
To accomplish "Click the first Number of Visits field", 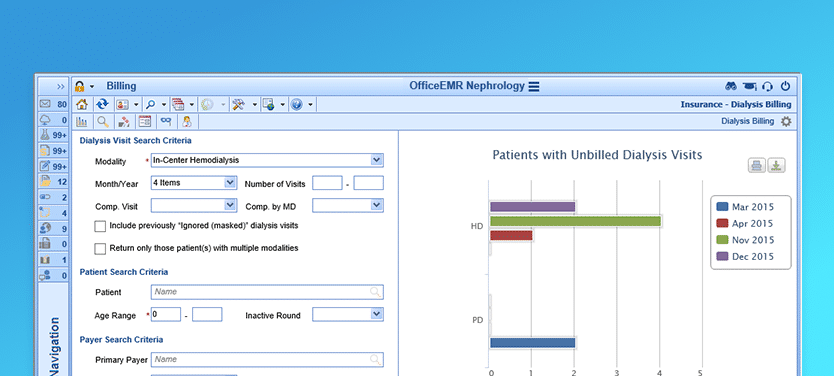I will tap(327, 183).
